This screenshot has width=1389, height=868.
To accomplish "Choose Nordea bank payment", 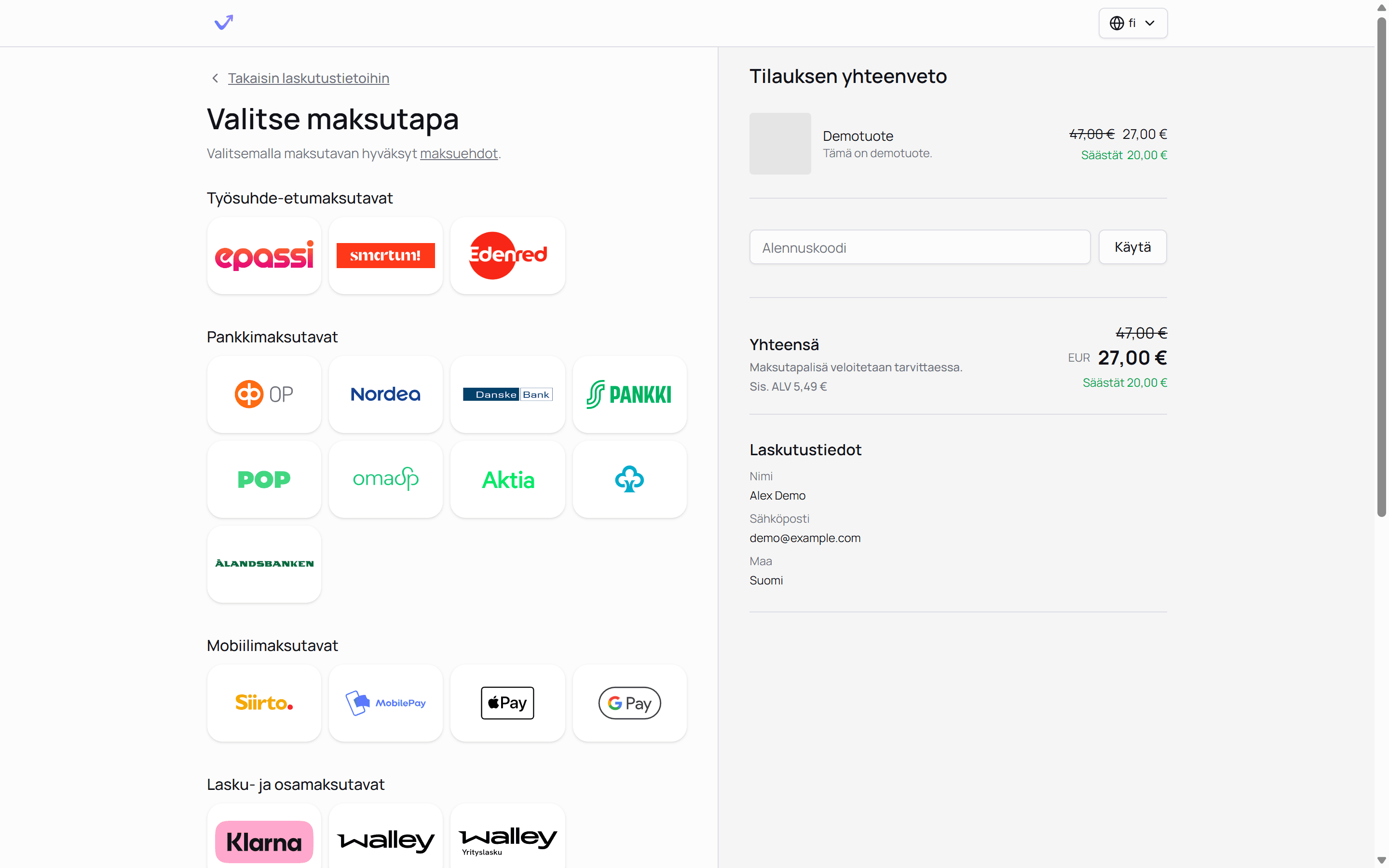I will pos(386,394).
